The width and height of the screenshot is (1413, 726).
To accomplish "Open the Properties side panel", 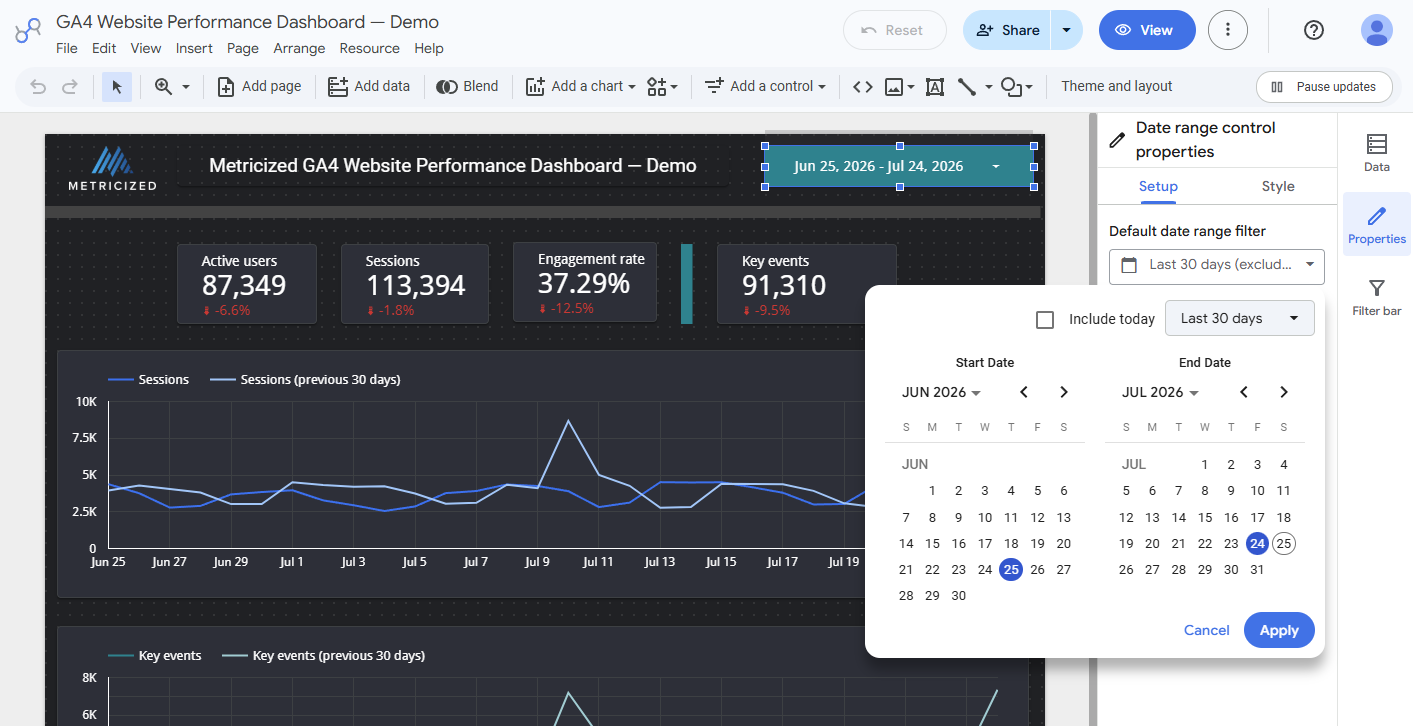I will 1377,225.
